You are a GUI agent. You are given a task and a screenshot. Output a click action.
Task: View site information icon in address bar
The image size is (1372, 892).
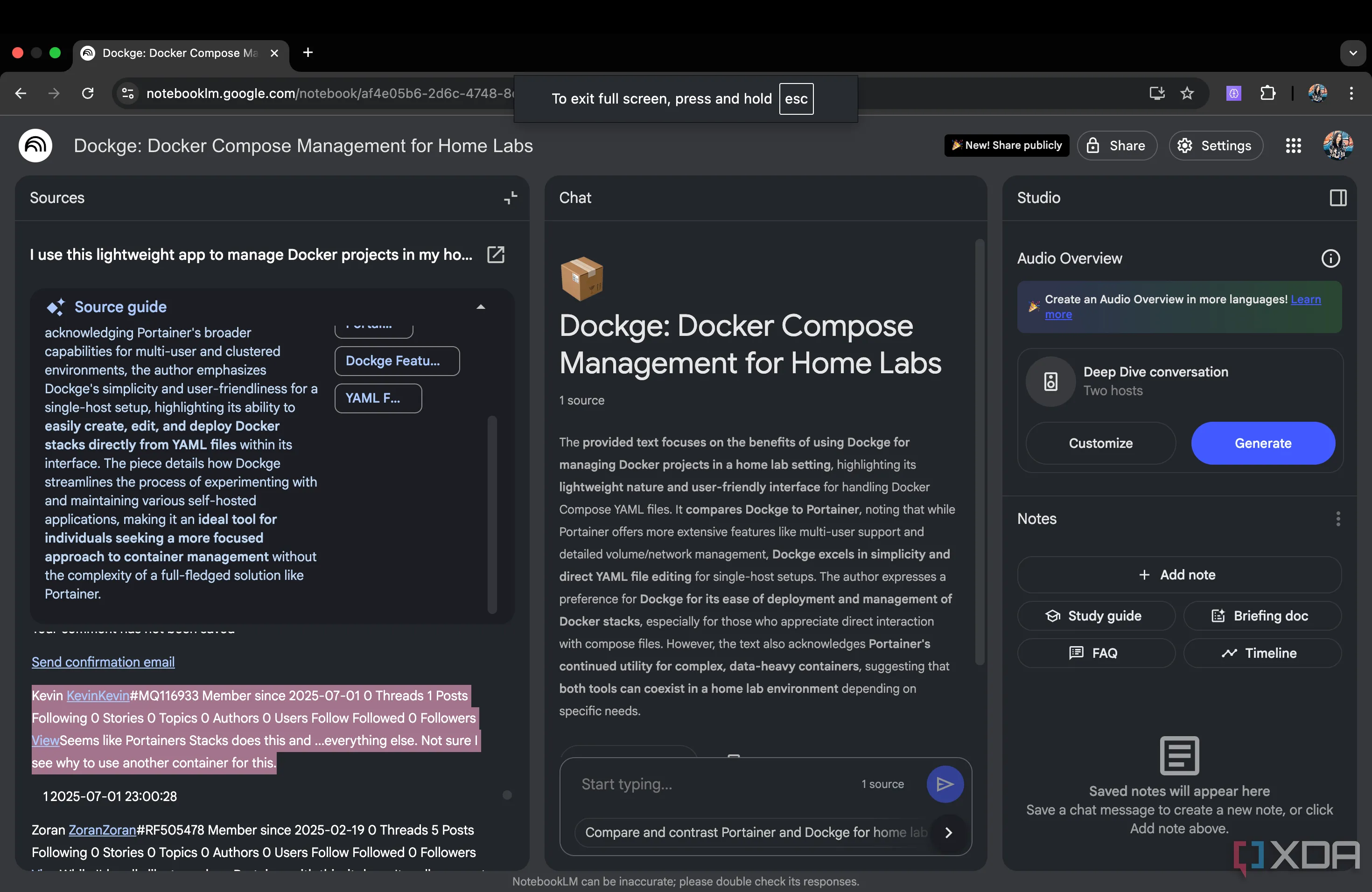pyautogui.click(x=128, y=93)
